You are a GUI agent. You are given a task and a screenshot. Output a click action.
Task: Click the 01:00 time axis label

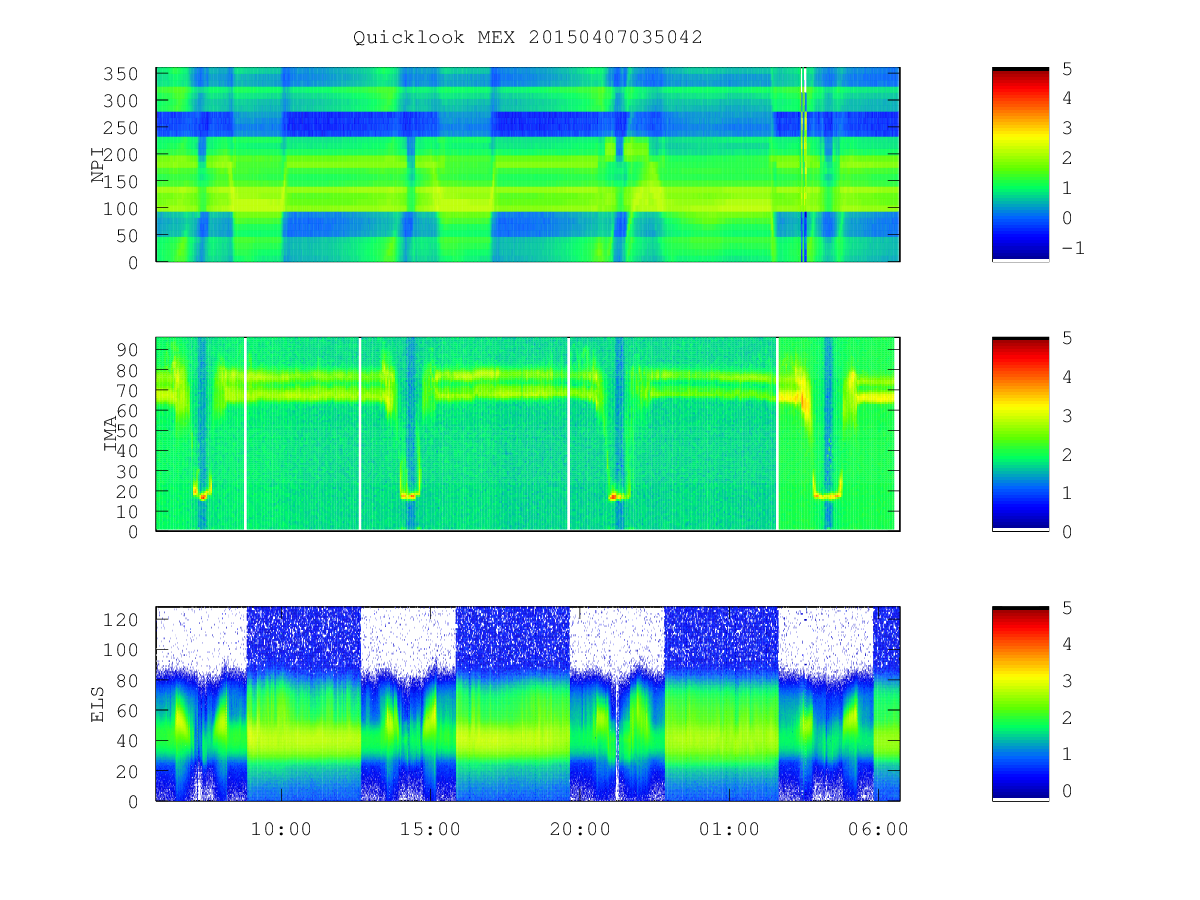729,829
